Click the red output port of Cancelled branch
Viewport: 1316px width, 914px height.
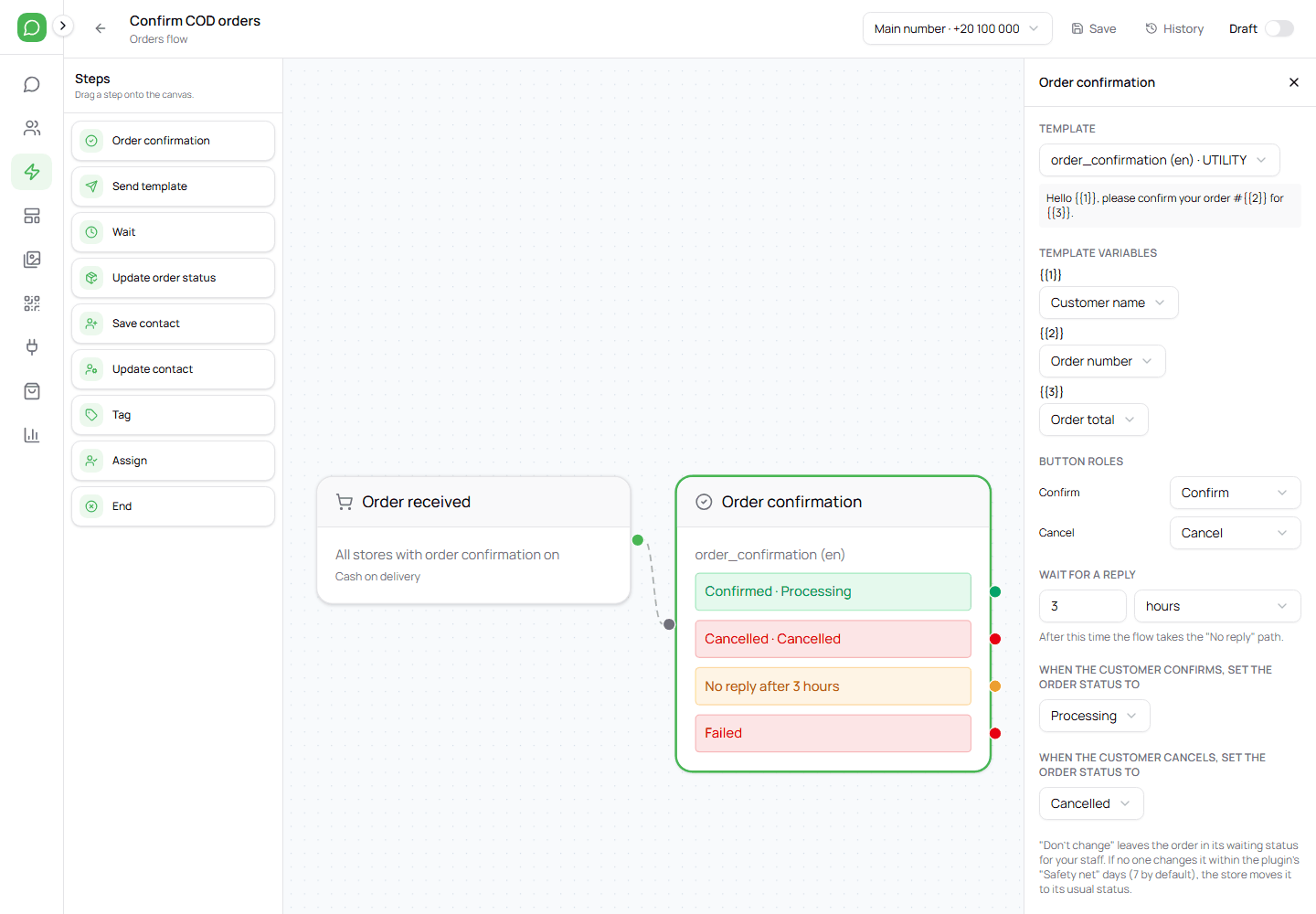[x=995, y=639]
